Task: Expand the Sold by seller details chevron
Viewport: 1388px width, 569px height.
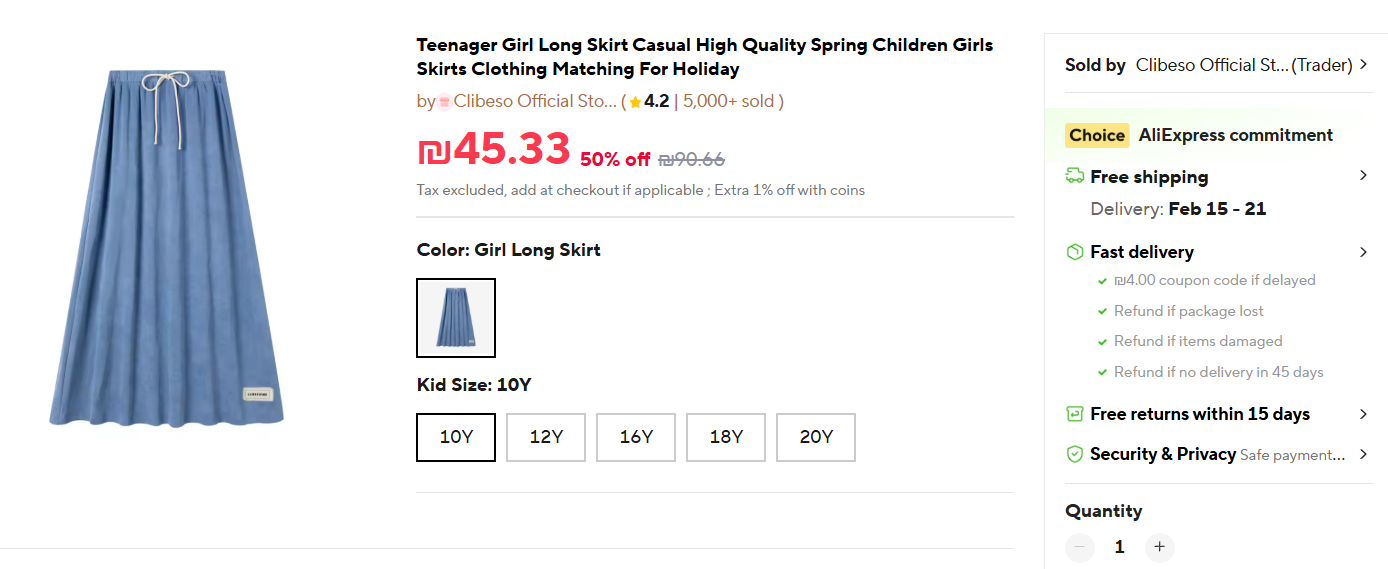Action: 1363,65
